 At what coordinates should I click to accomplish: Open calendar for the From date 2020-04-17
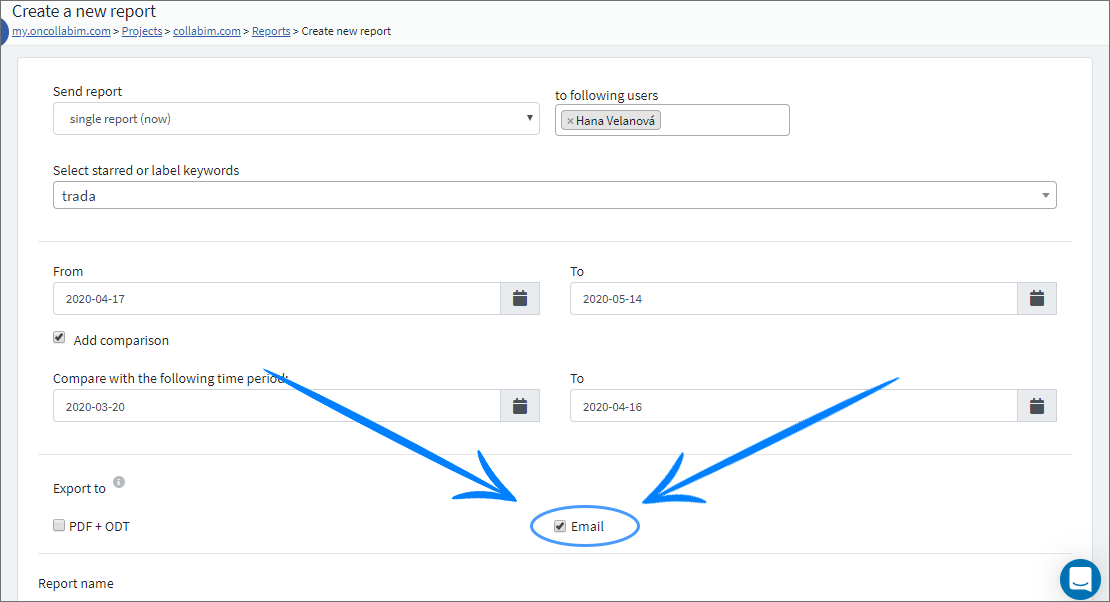(520, 299)
